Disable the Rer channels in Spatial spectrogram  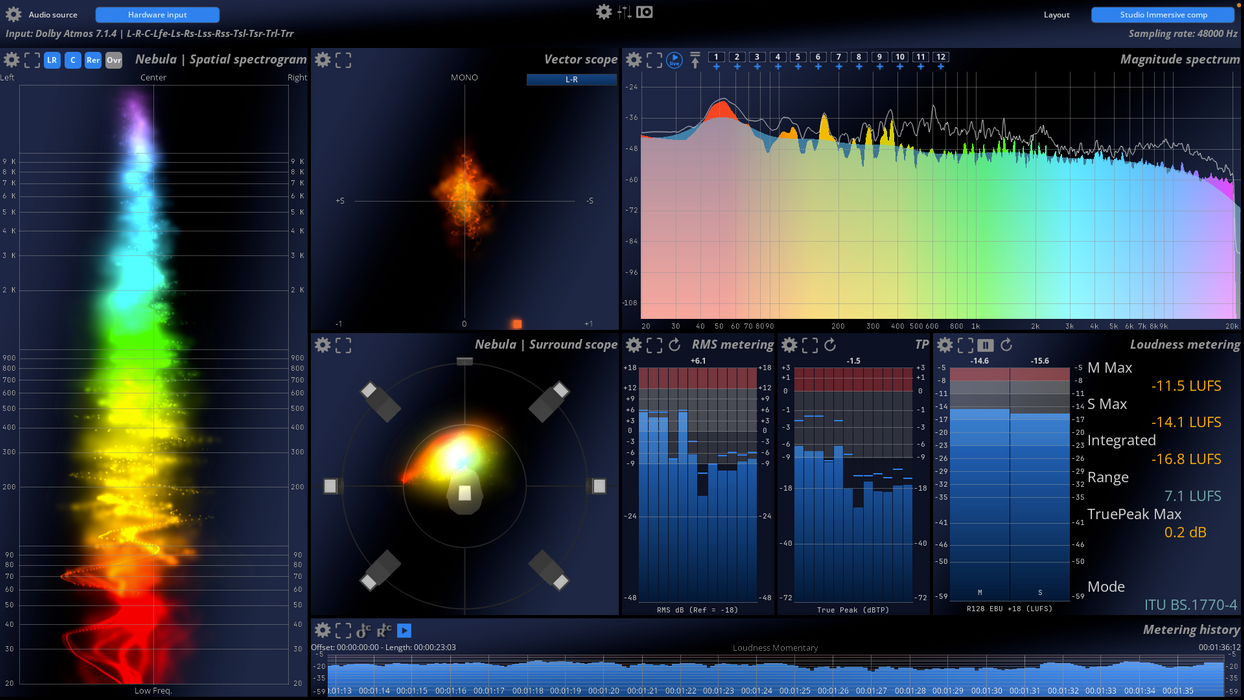(93, 60)
